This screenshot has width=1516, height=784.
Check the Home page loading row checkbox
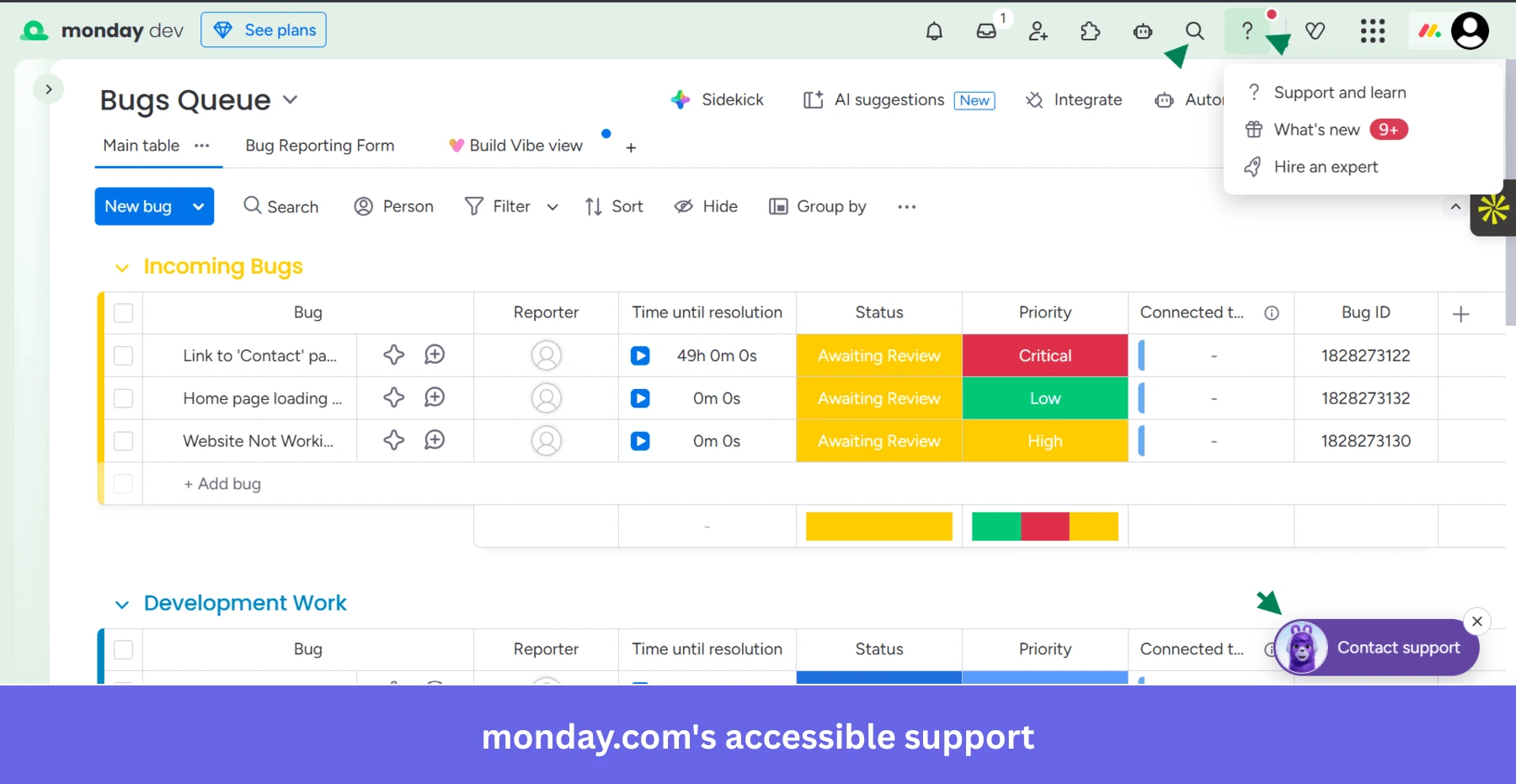pyautogui.click(x=124, y=398)
